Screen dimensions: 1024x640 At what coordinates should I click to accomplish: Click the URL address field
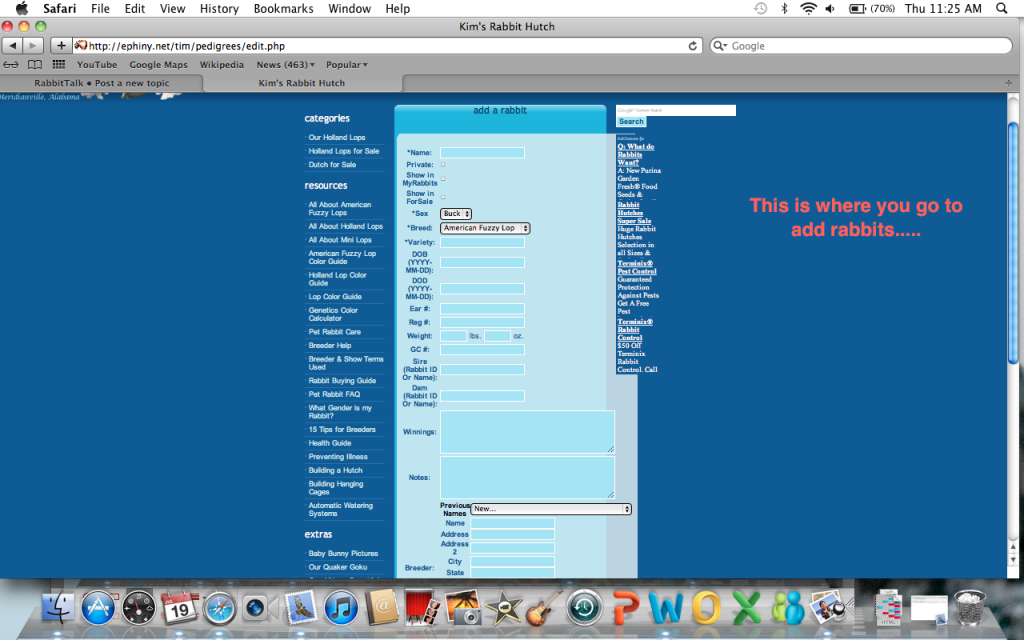tap(387, 46)
